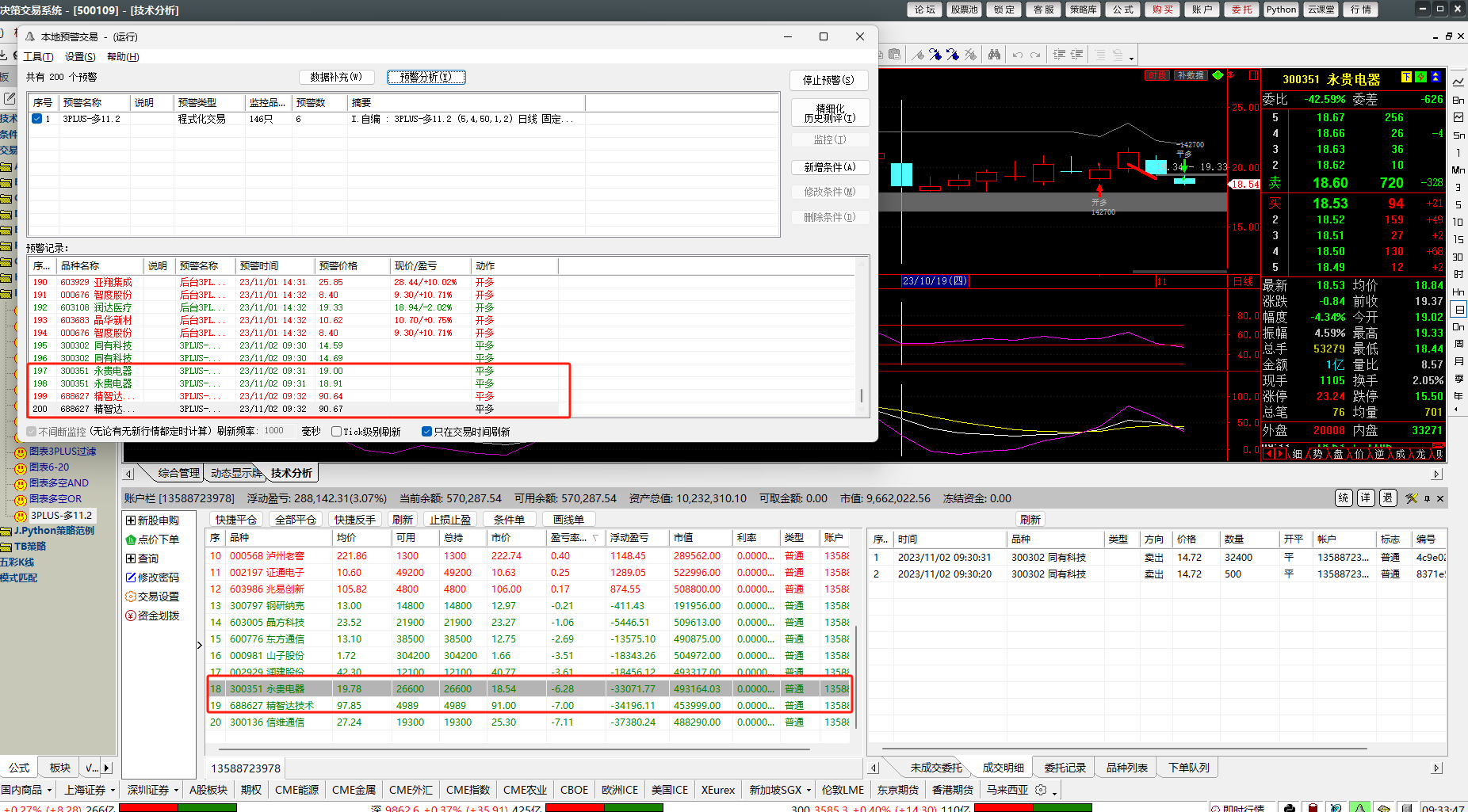Switch to the 成交明细 tab

(x=1003, y=768)
